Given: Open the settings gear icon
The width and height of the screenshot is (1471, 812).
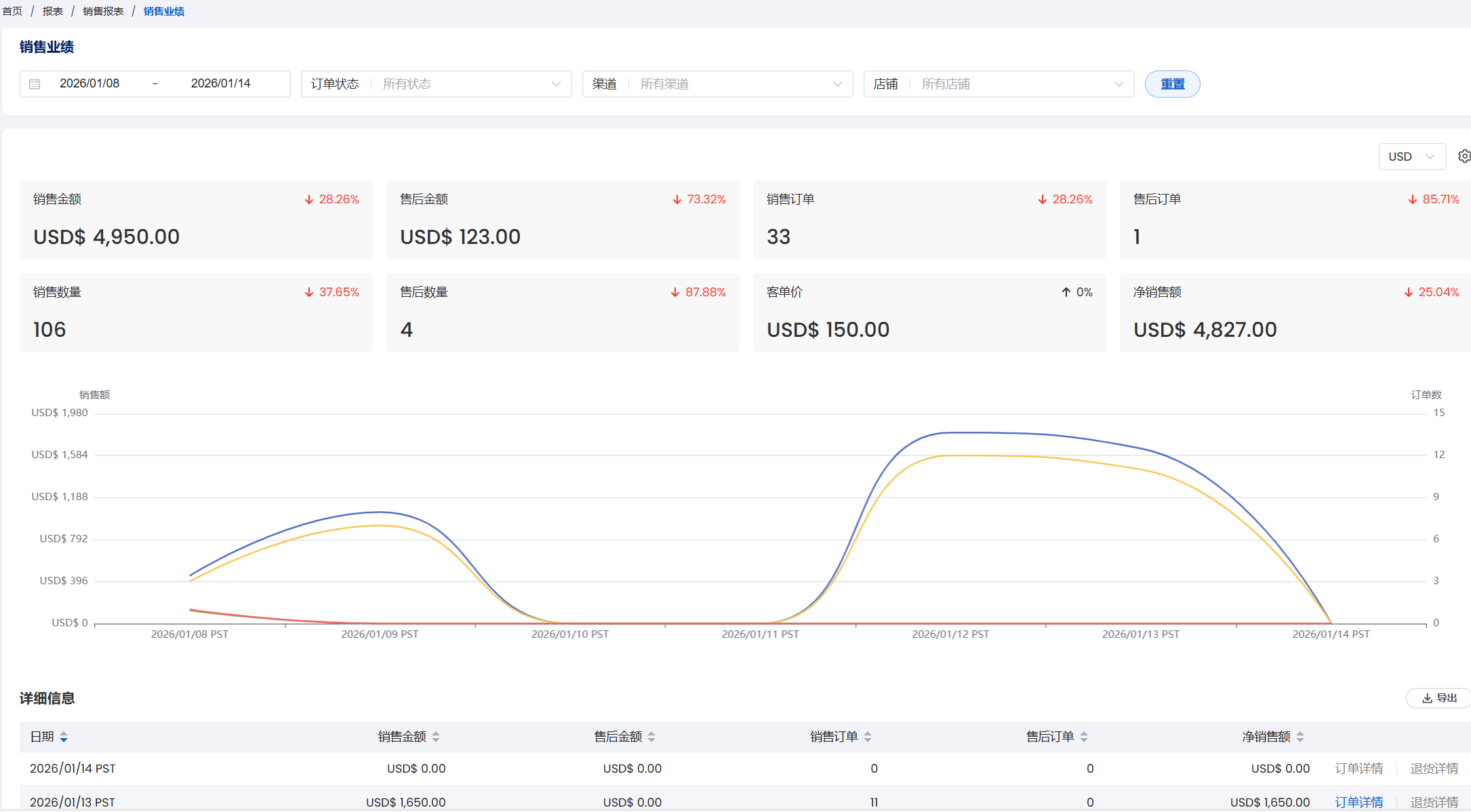Looking at the screenshot, I should pyautogui.click(x=1464, y=157).
